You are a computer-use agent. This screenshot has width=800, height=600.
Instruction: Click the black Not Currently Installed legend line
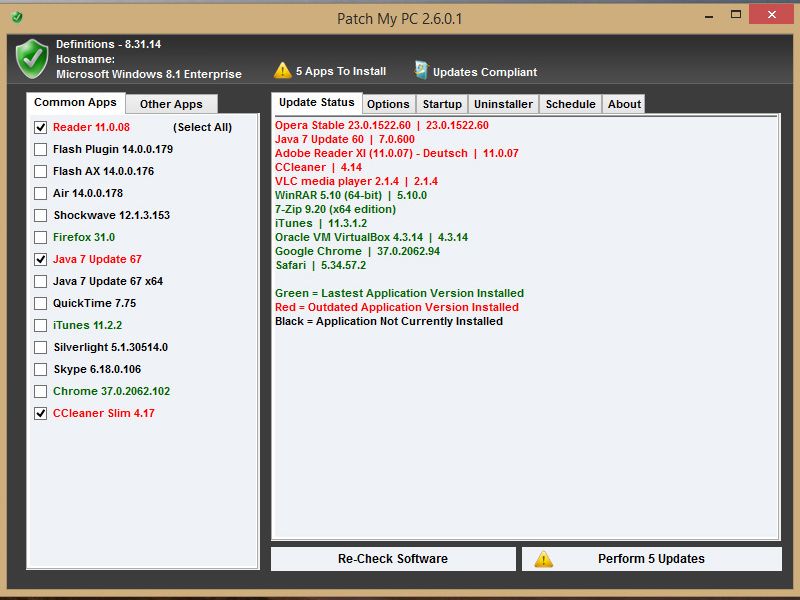pos(389,321)
